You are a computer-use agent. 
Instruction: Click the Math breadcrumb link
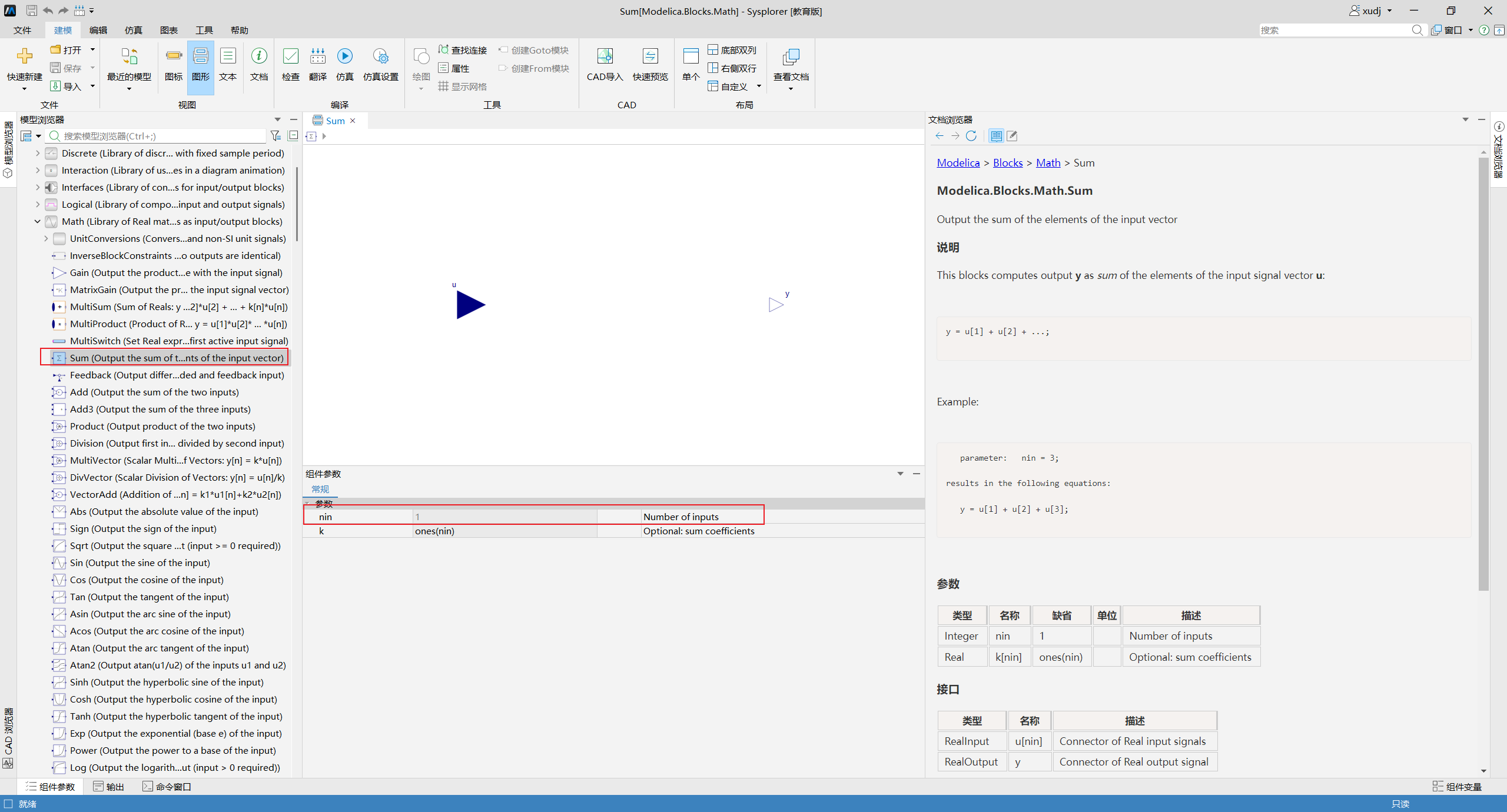click(1048, 163)
